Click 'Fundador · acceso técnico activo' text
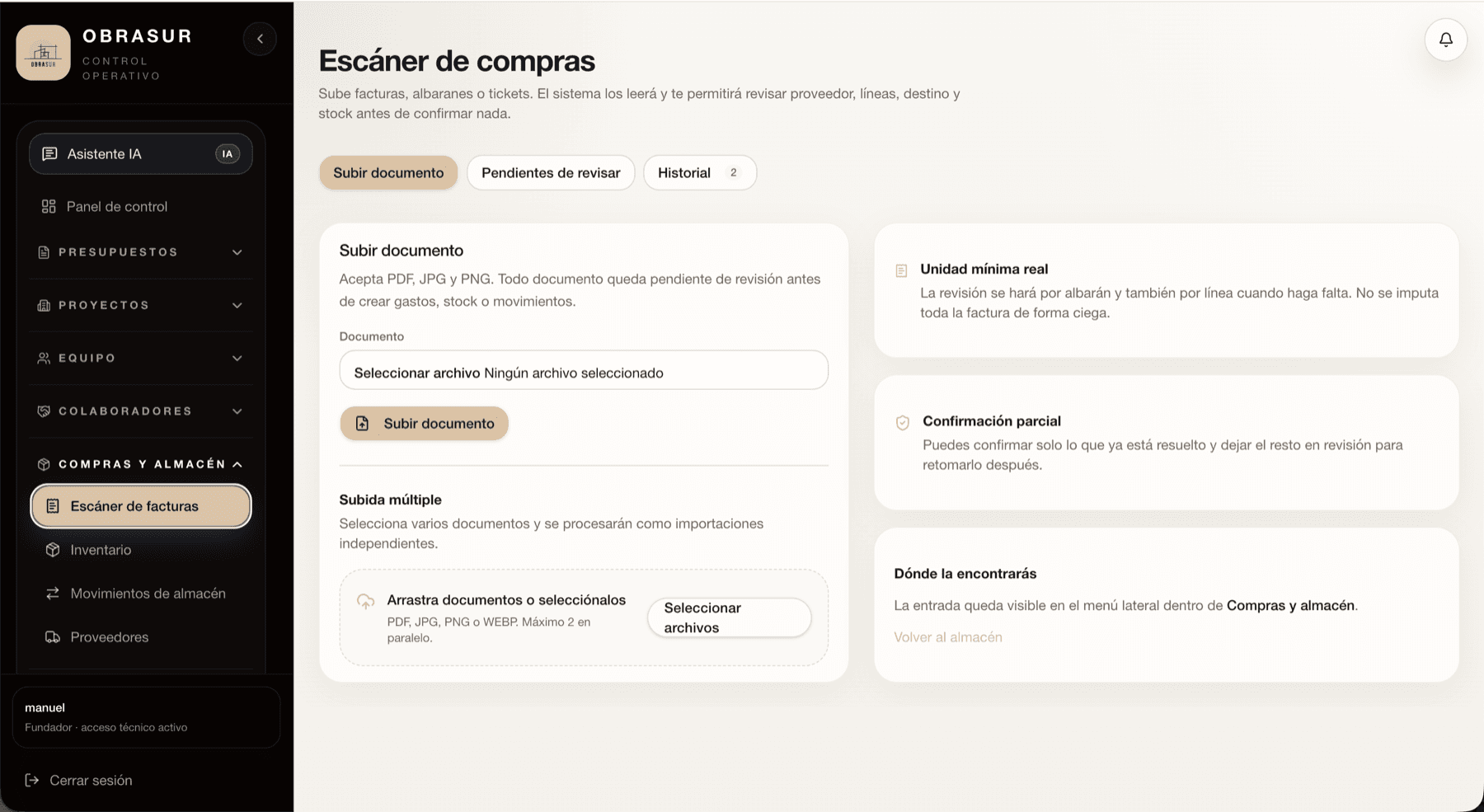Viewport: 1484px width, 812px height. 106,727
